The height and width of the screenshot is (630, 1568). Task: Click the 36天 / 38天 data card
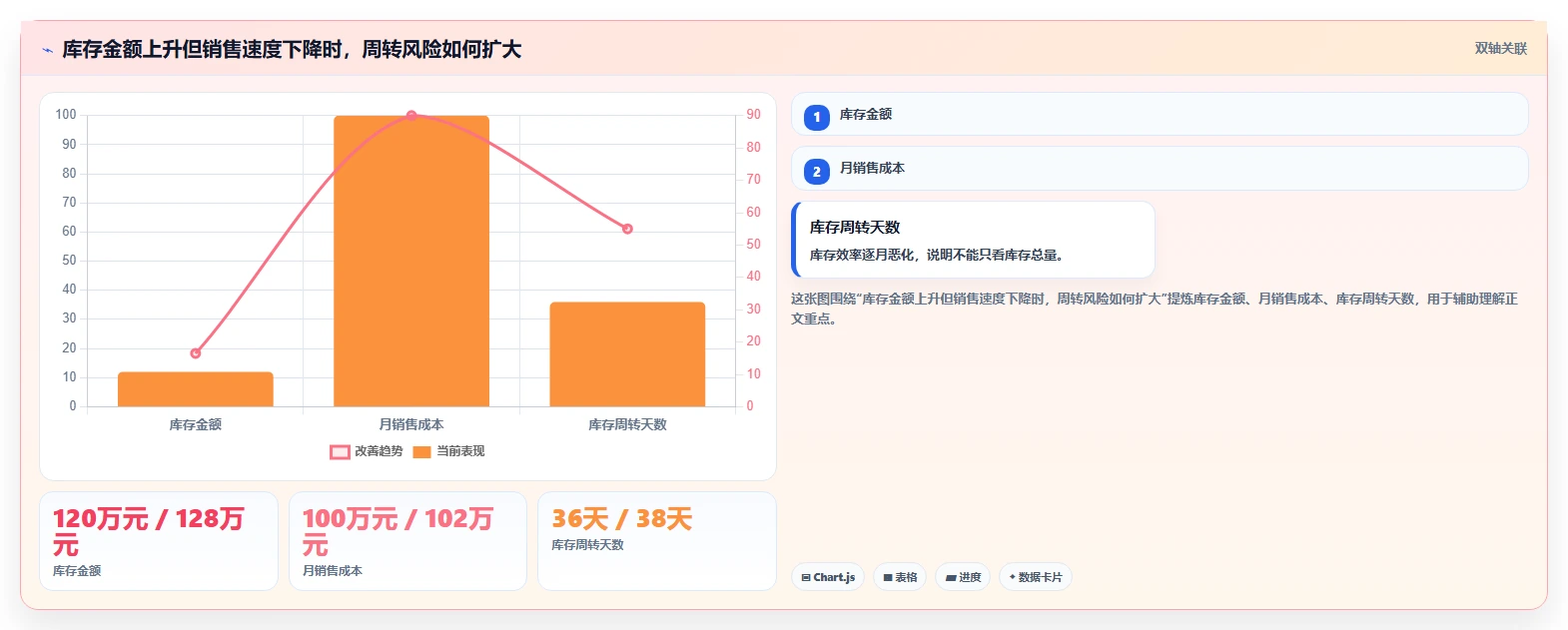click(657, 541)
